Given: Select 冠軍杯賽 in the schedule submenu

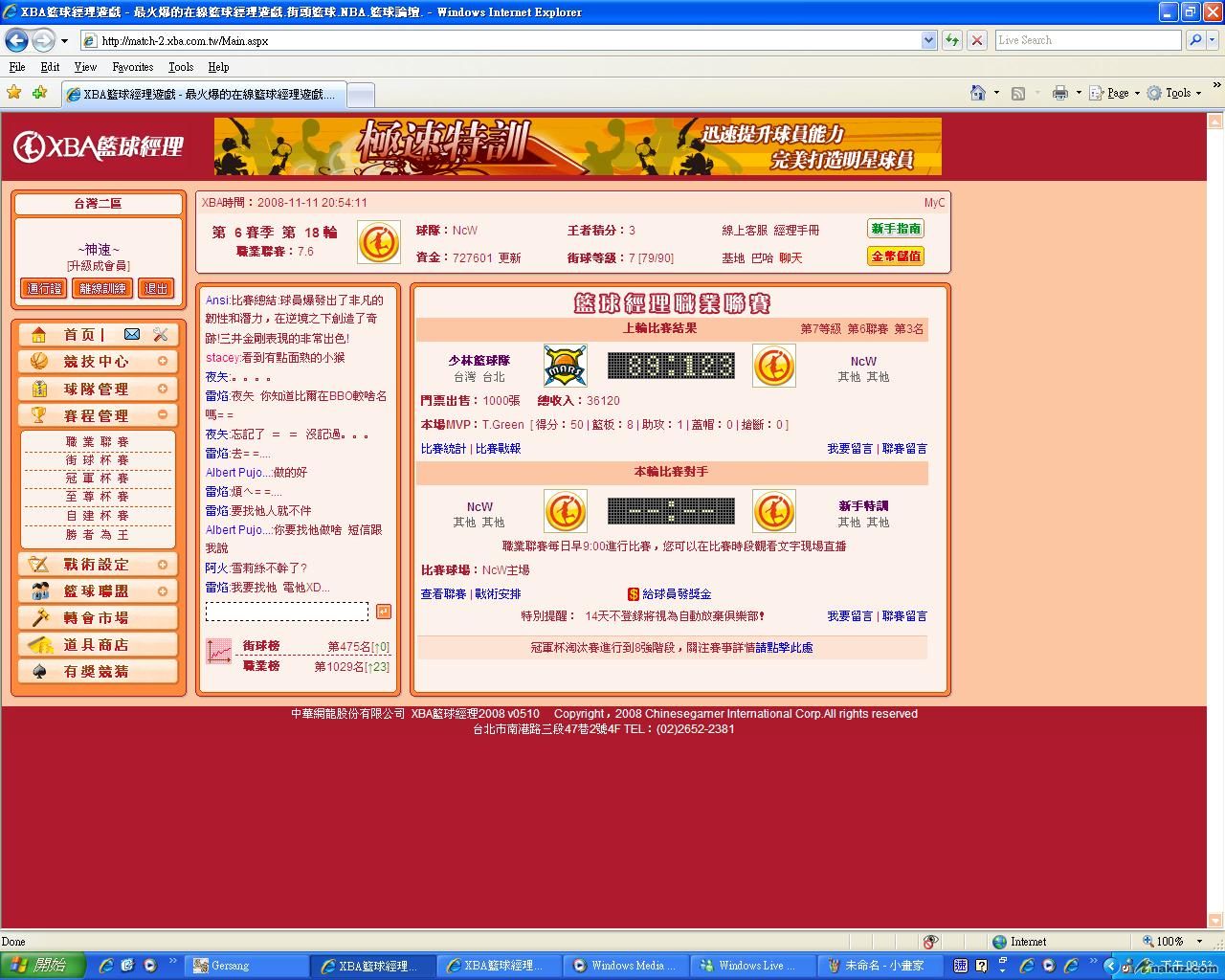Looking at the screenshot, I should coord(97,479).
